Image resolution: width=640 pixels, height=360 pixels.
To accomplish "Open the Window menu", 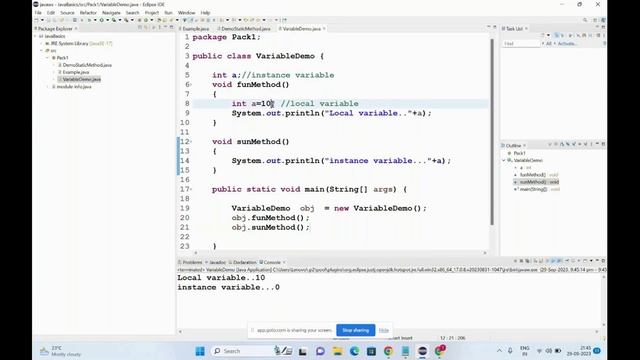I will 187,13.
